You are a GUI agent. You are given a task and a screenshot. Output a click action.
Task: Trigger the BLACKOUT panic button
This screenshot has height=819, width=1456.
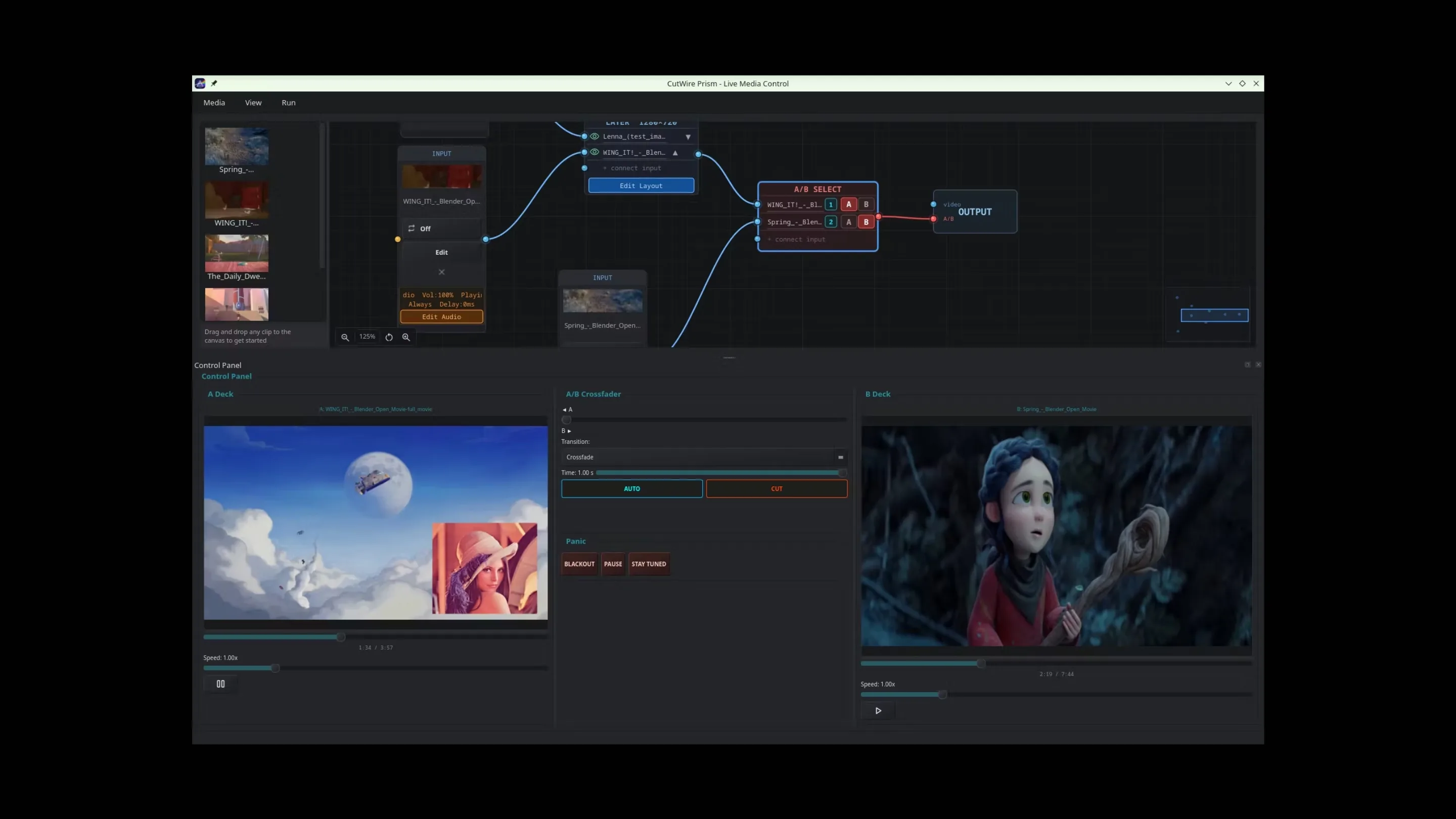pyautogui.click(x=579, y=564)
